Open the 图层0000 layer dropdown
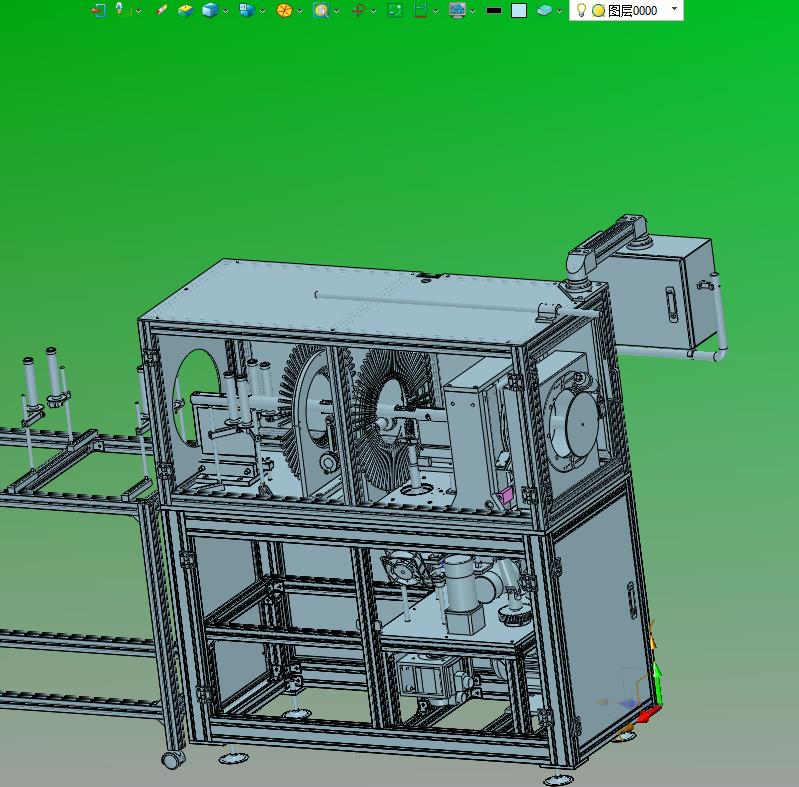The height and width of the screenshot is (787, 799). pos(675,9)
